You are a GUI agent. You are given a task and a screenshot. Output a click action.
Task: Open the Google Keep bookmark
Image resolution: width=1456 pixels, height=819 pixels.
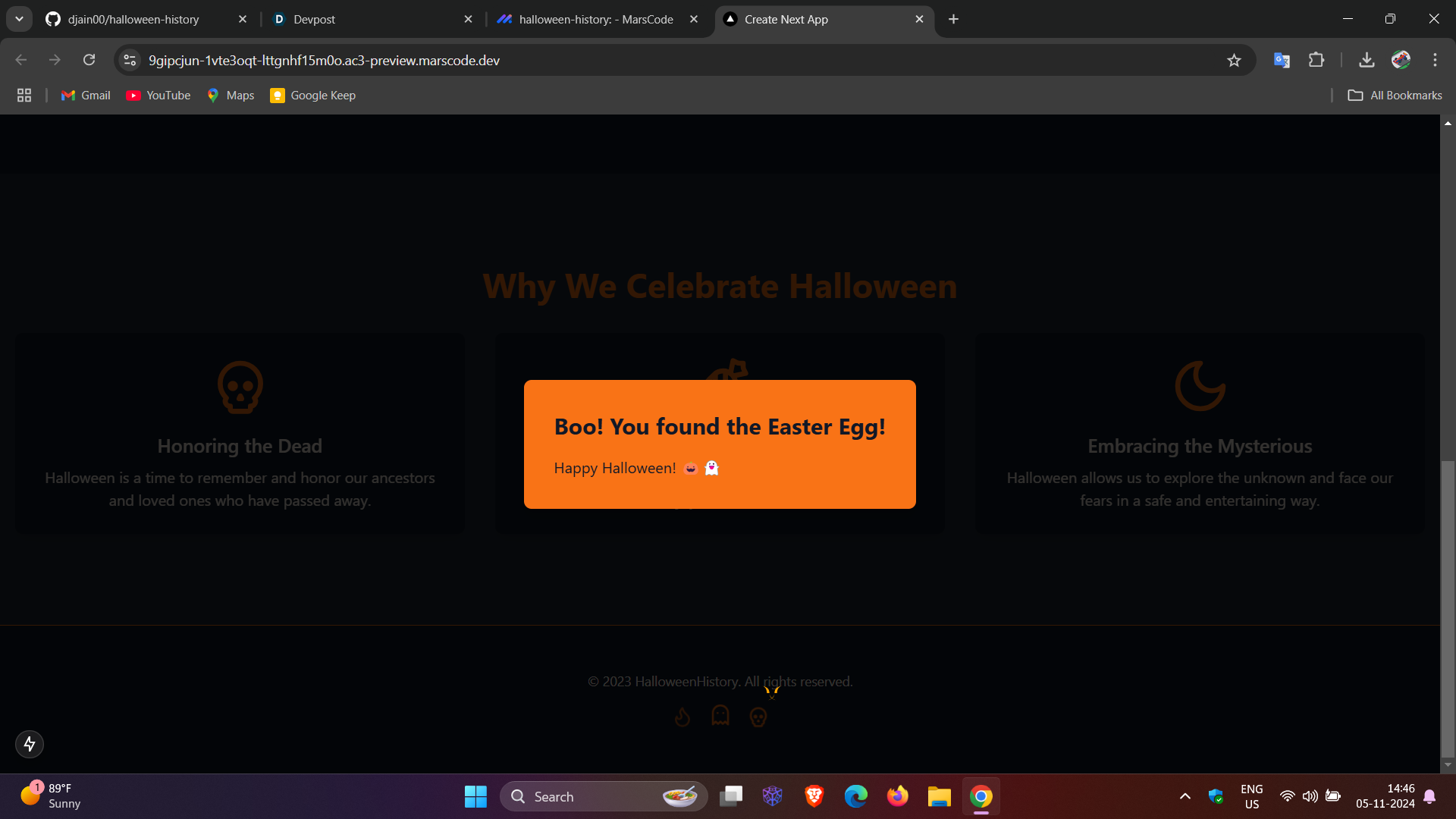coord(313,96)
